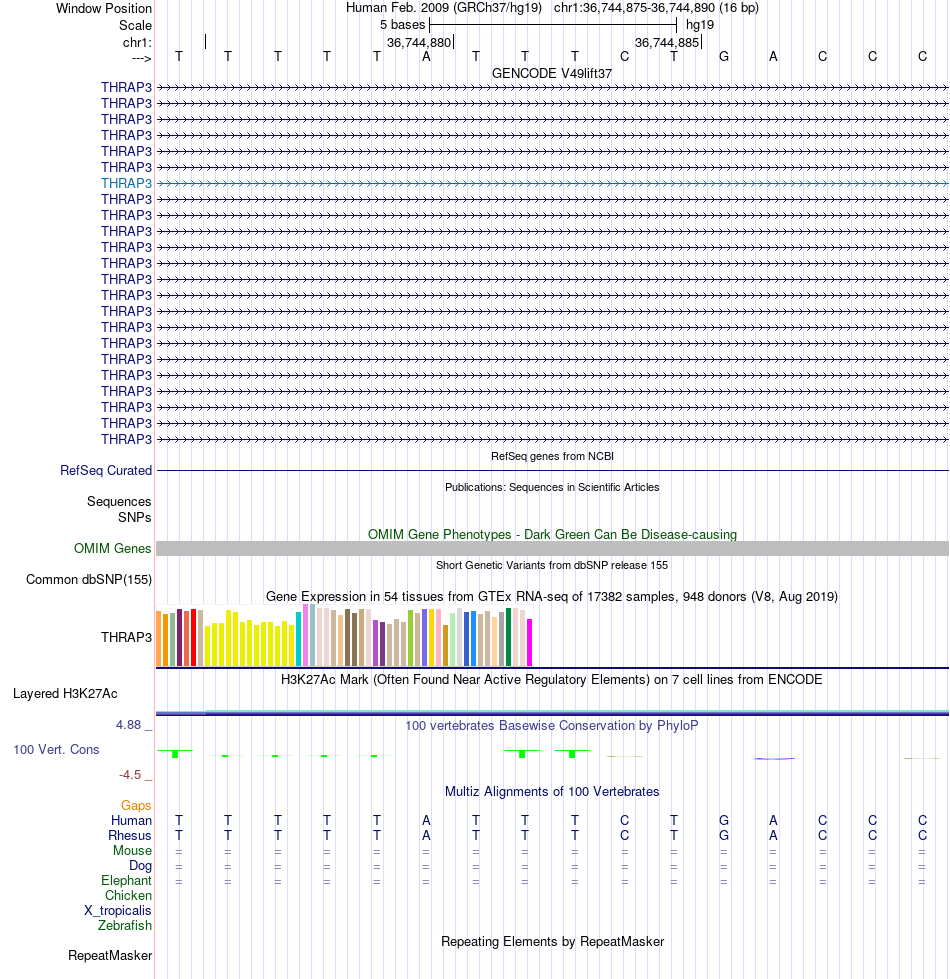Click the ---> sequence direction arrow label

[142, 58]
